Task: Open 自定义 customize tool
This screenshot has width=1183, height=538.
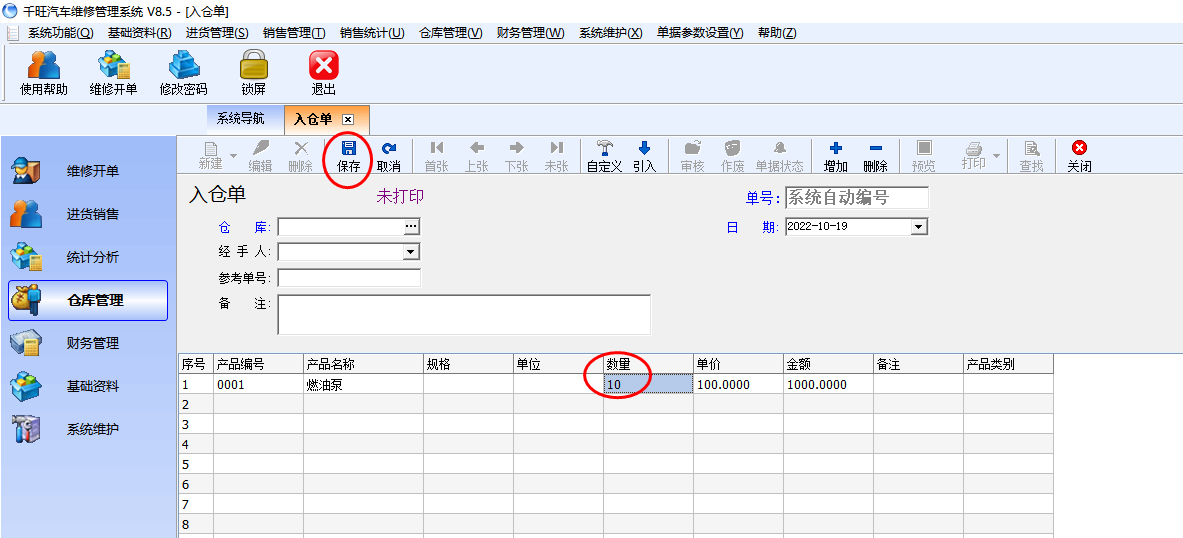Action: (x=604, y=157)
